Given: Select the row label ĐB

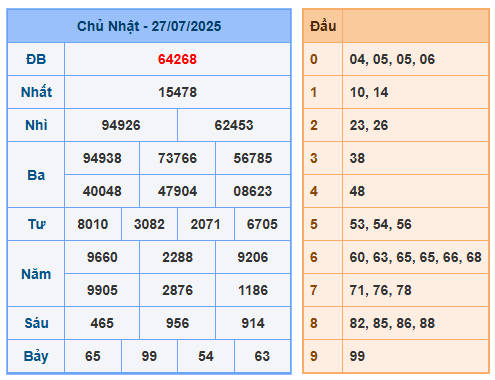Looking at the screenshot, I should tap(36, 59).
